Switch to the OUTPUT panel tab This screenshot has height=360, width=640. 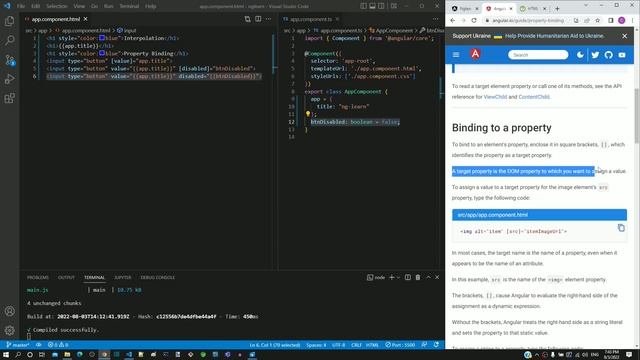click(66, 277)
